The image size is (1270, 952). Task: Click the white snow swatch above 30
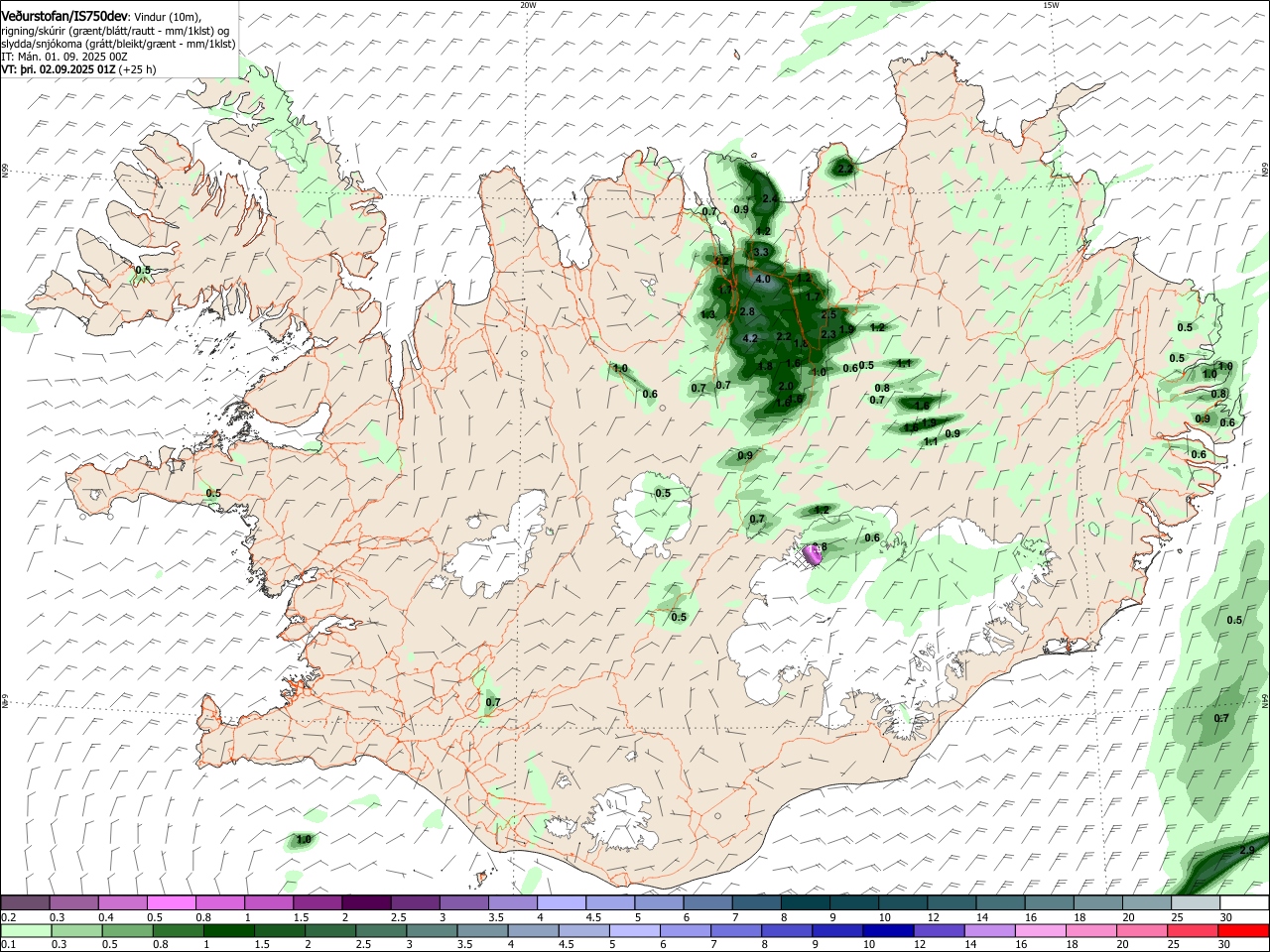1243,902
